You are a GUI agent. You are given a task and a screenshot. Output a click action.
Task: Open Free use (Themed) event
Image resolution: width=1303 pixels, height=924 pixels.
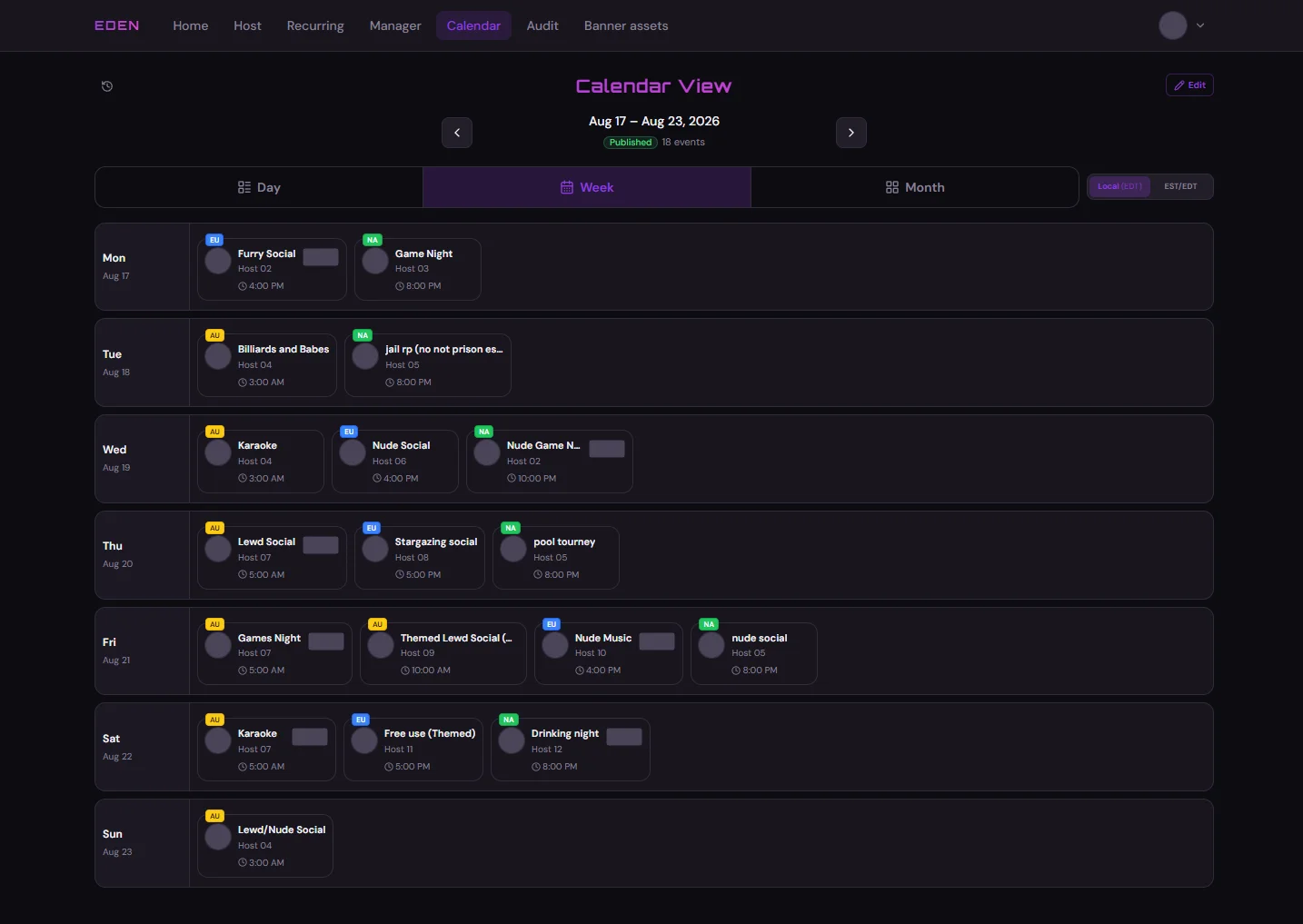pyautogui.click(x=413, y=750)
